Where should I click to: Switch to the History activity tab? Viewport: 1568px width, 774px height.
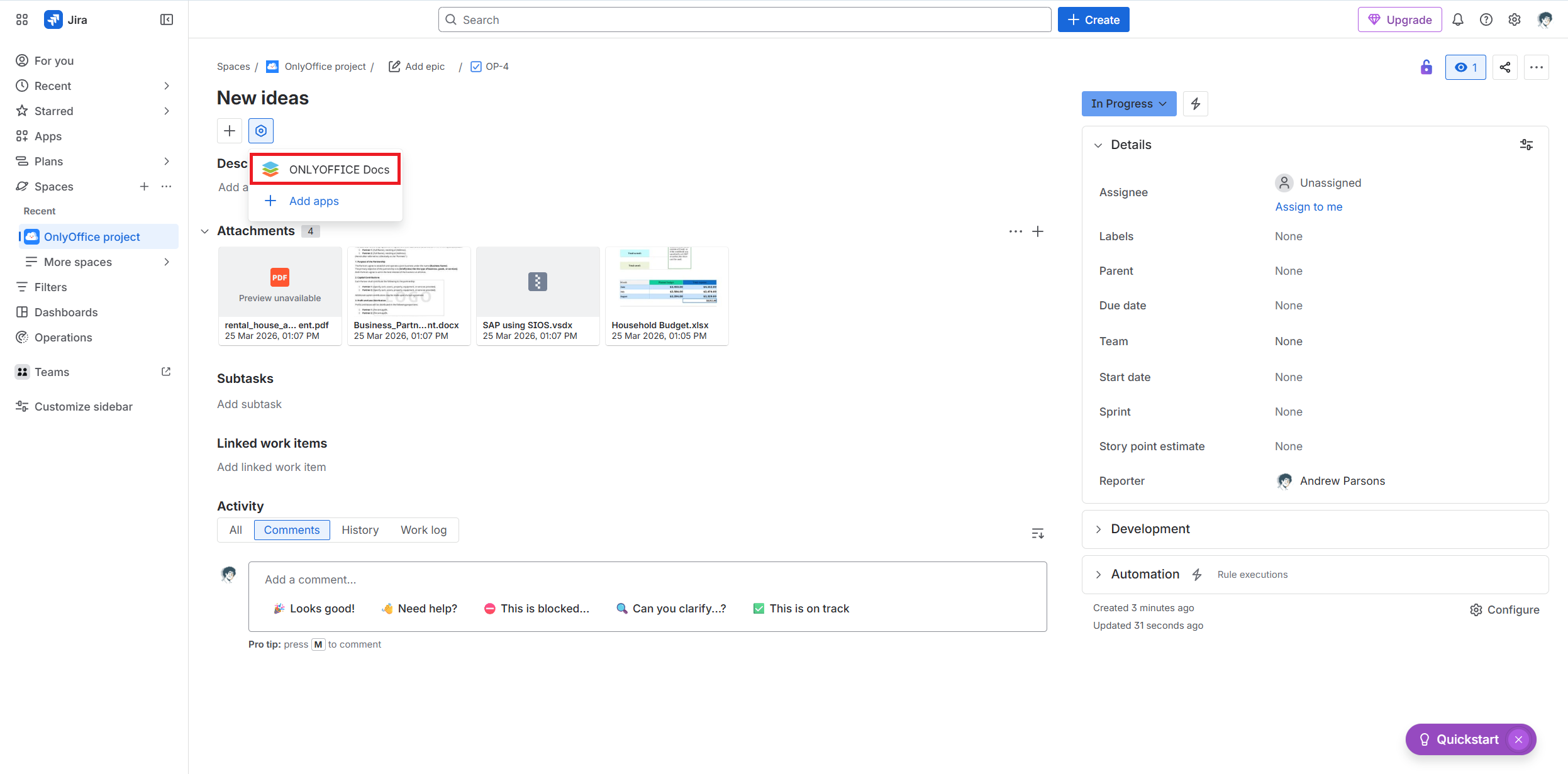tap(360, 529)
